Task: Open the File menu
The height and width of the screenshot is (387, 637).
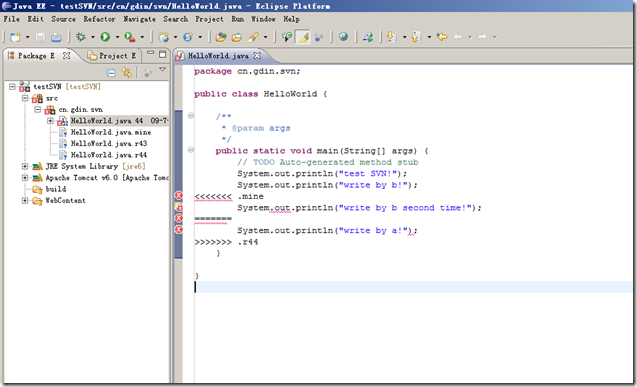Action: coord(12,19)
